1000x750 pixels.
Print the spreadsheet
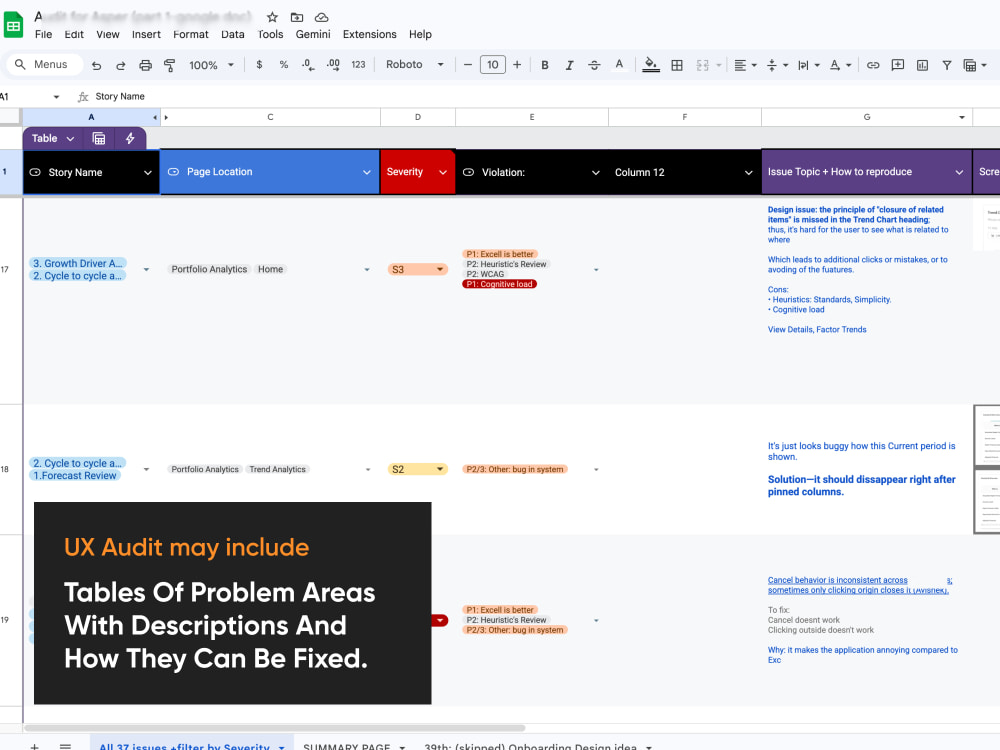coord(145,65)
